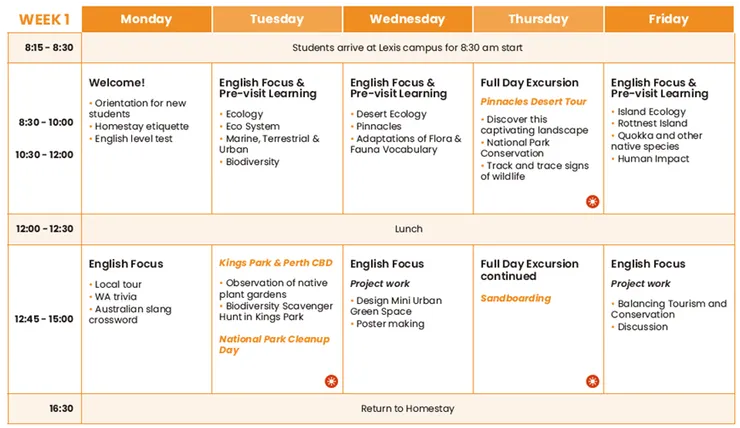
Task: Select the Tuesday column header
Action: coord(277,19)
